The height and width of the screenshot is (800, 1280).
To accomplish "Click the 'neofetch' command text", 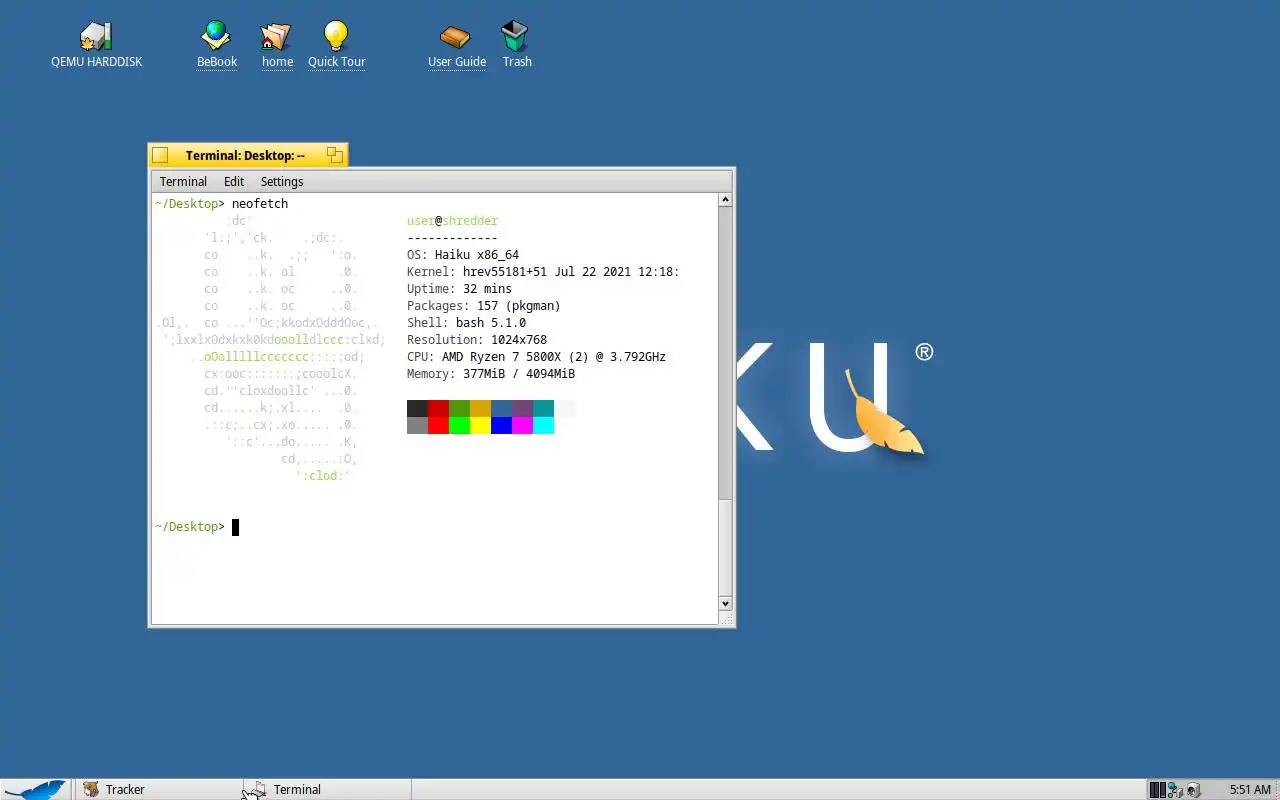I will coord(260,204).
